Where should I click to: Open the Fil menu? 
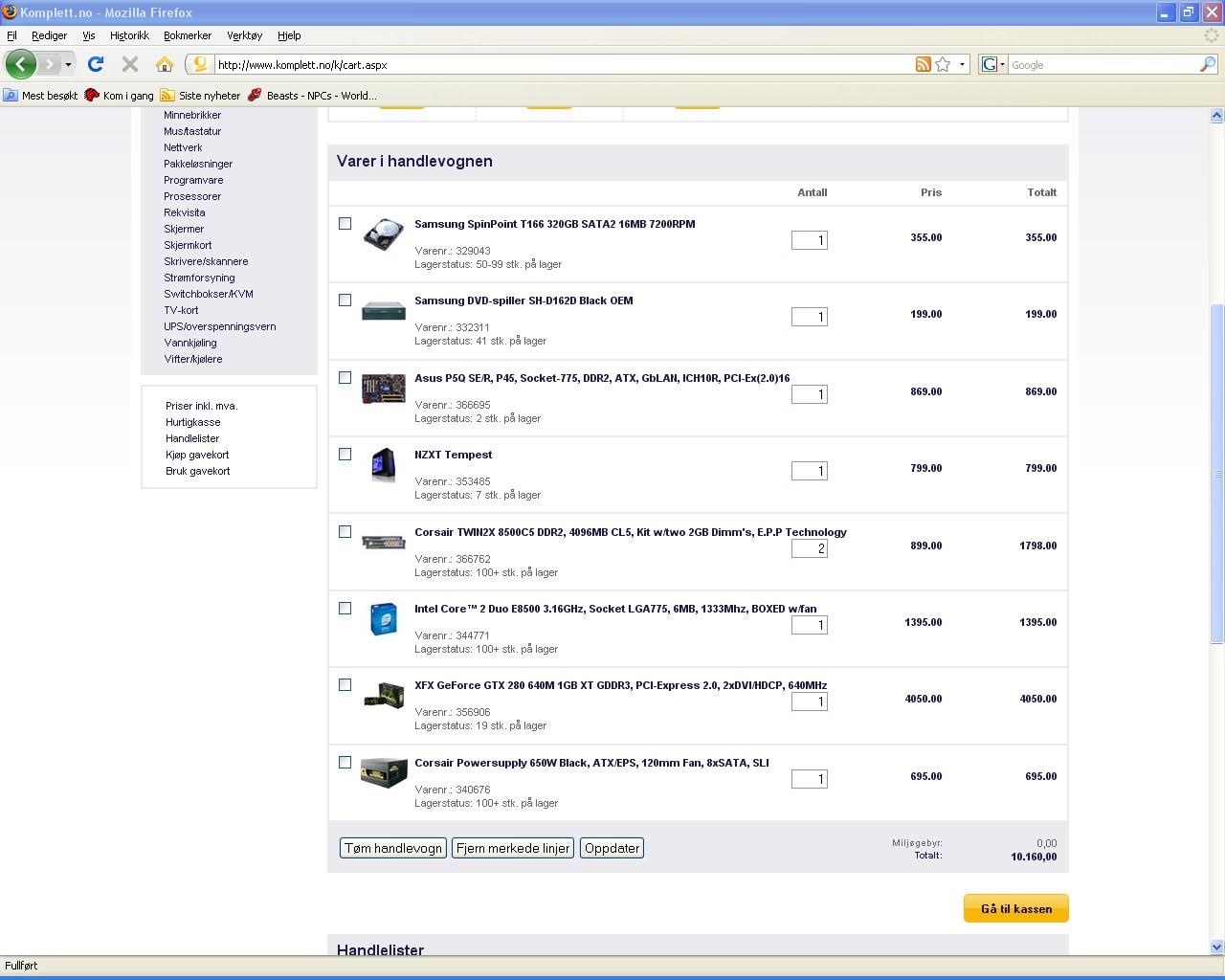(11, 35)
